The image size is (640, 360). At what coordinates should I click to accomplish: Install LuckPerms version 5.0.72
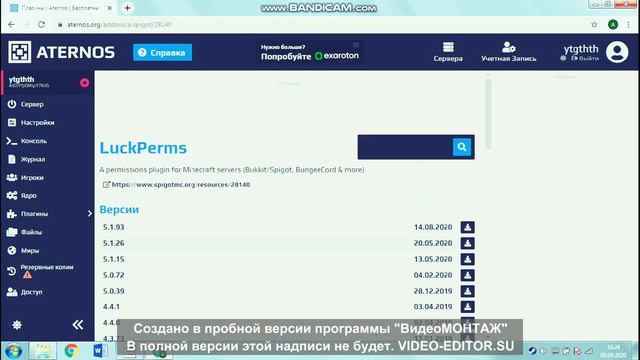coord(467,275)
